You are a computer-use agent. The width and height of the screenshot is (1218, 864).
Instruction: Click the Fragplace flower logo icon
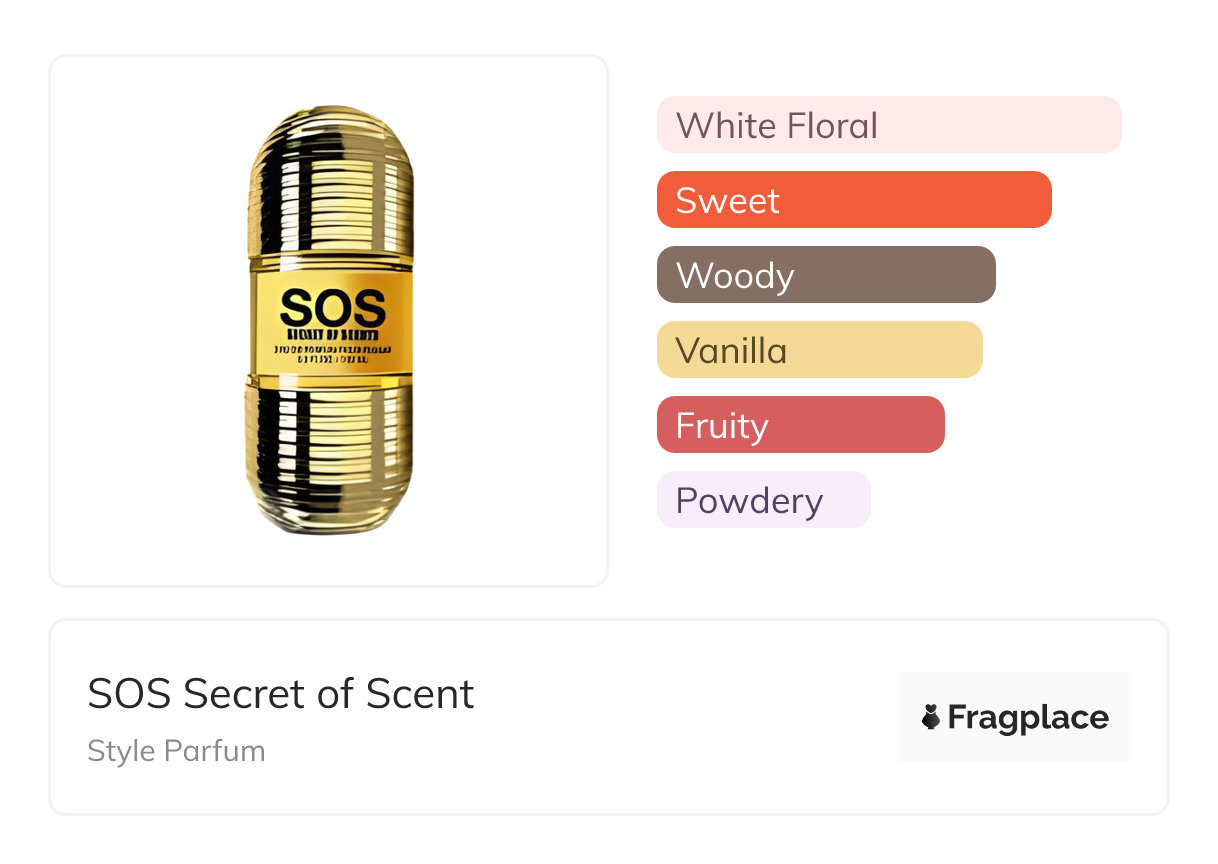click(x=931, y=717)
